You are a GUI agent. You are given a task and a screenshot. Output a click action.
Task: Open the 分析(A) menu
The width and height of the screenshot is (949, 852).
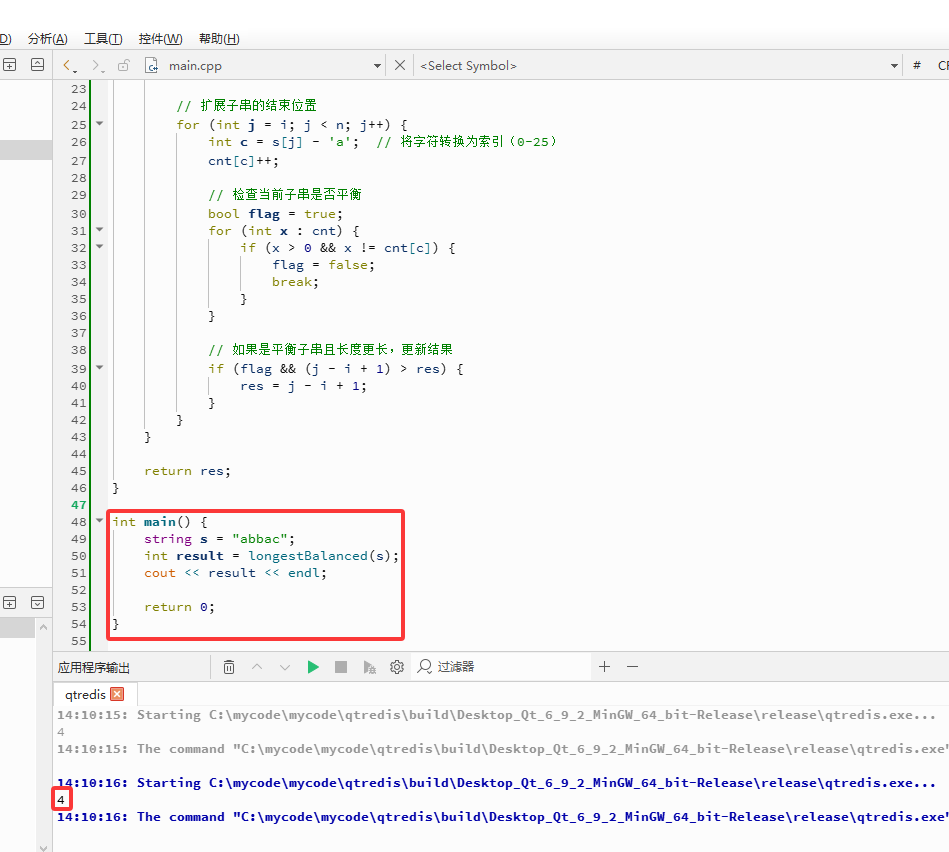point(48,39)
